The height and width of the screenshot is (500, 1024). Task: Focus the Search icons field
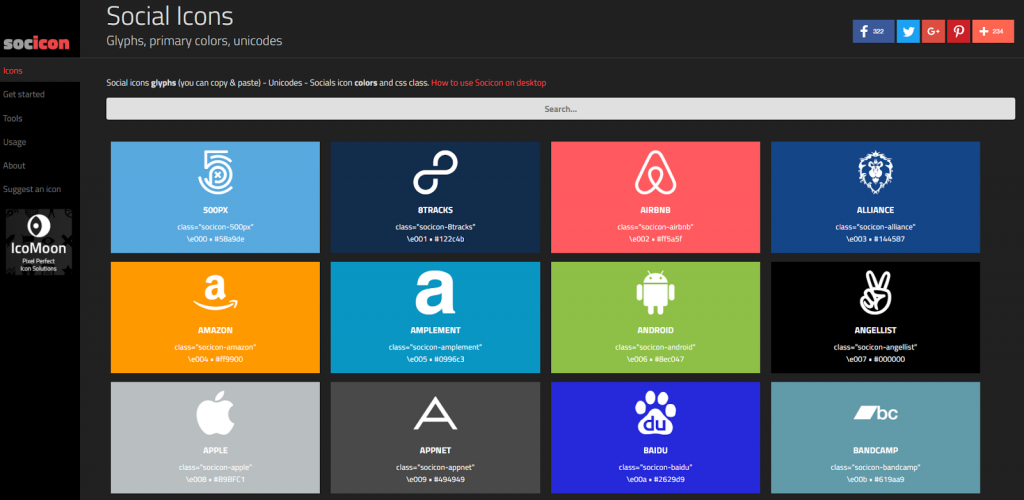[x=560, y=109]
